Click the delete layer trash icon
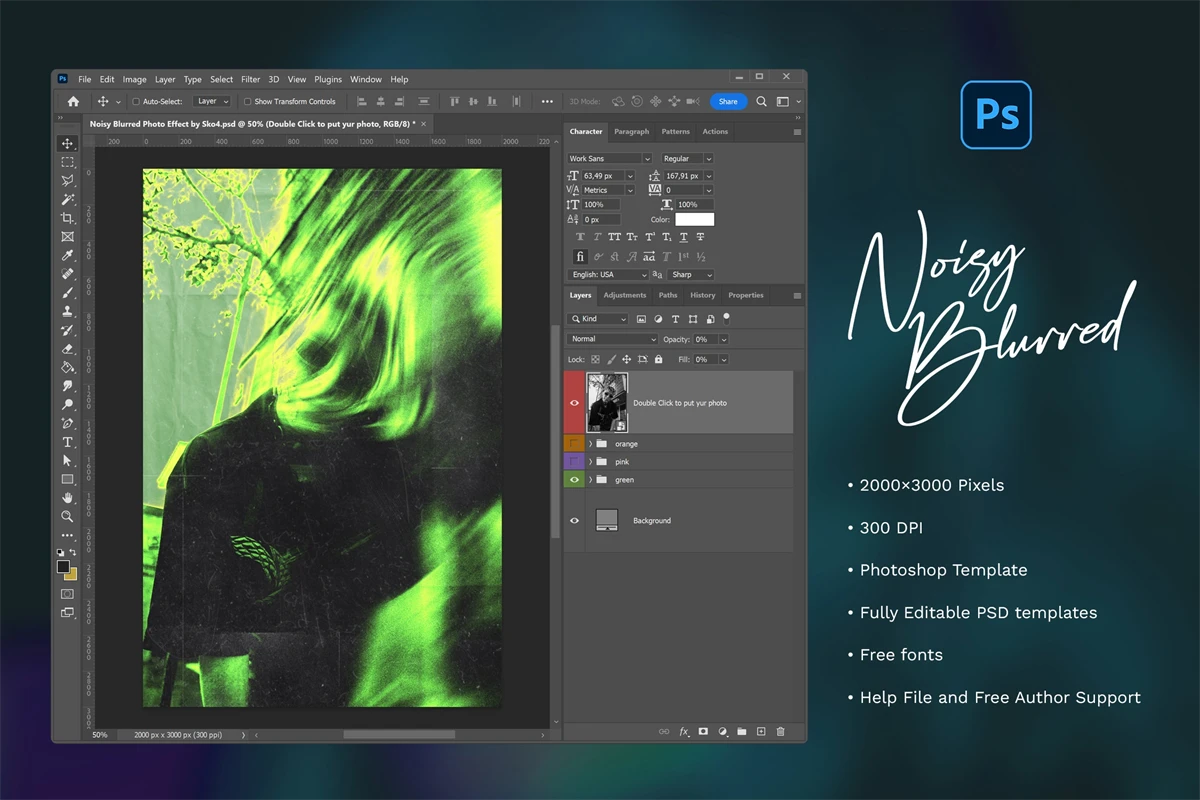Viewport: 1200px width, 800px height. [780, 732]
